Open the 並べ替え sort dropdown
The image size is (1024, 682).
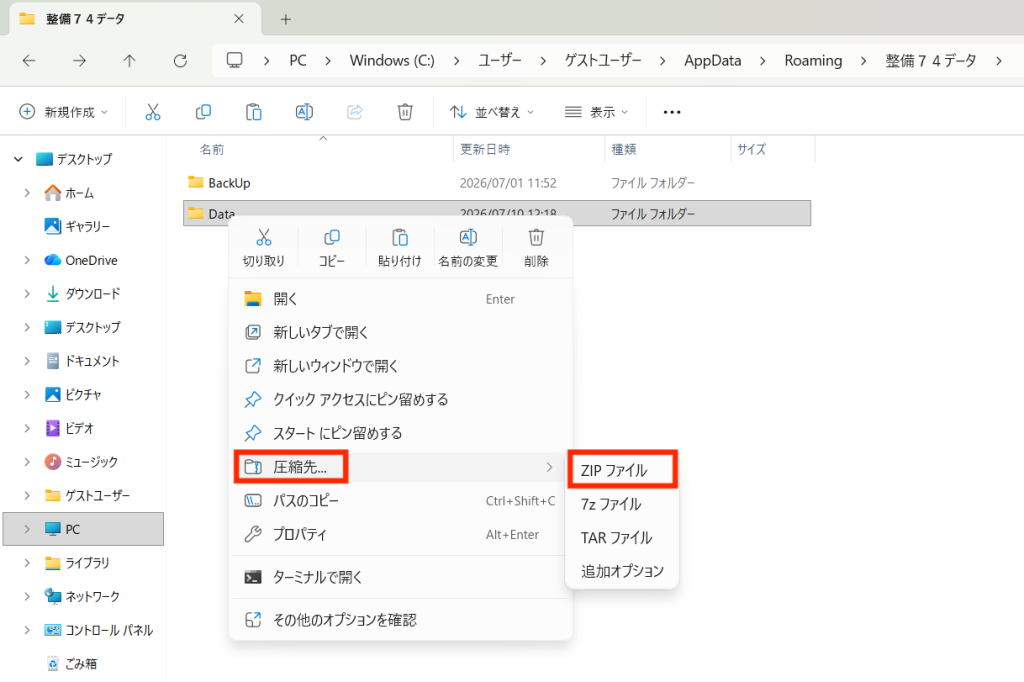point(492,112)
